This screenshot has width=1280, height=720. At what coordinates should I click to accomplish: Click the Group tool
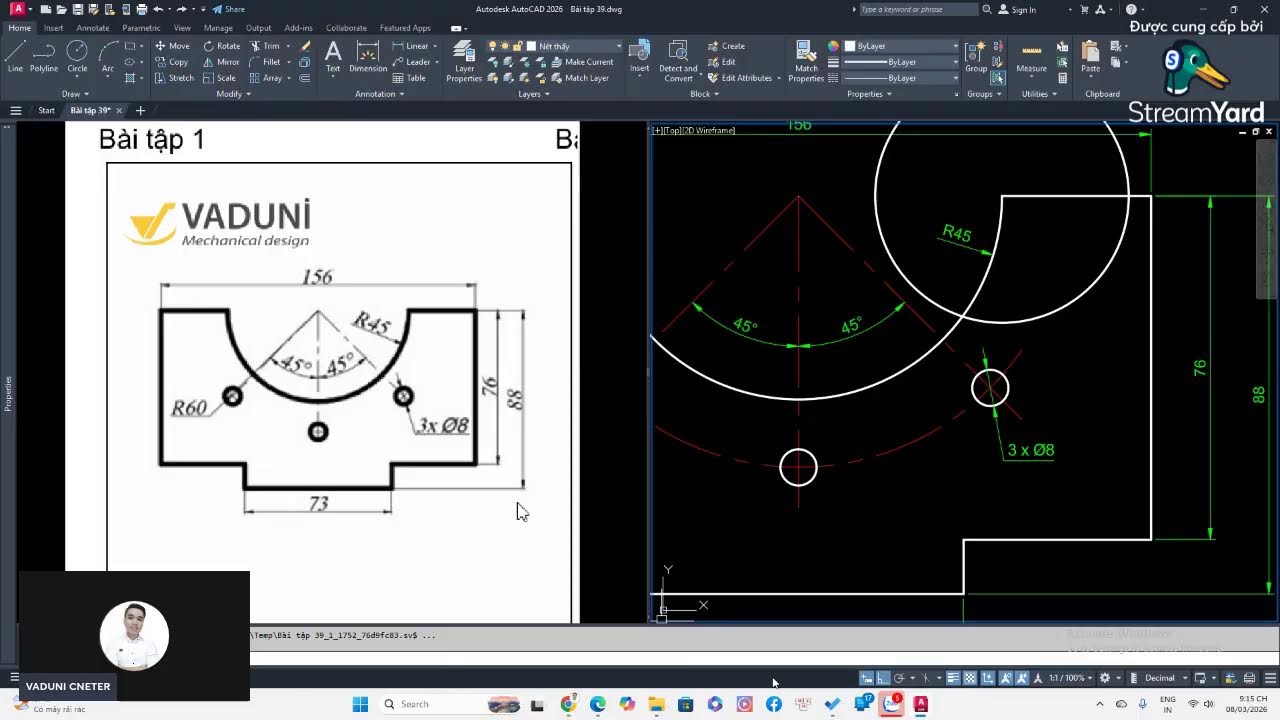click(976, 57)
